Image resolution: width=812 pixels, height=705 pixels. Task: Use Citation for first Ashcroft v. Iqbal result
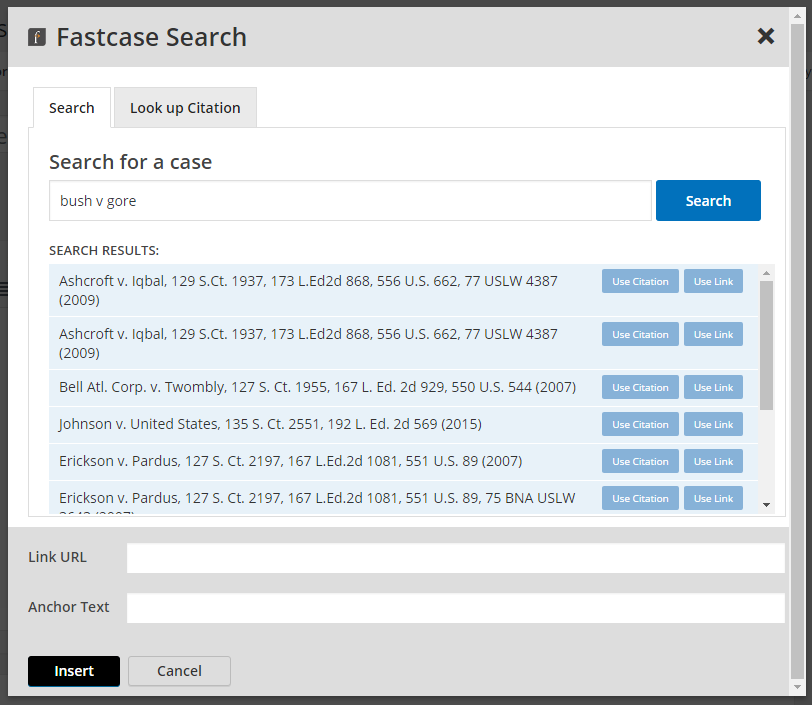click(640, 281)
